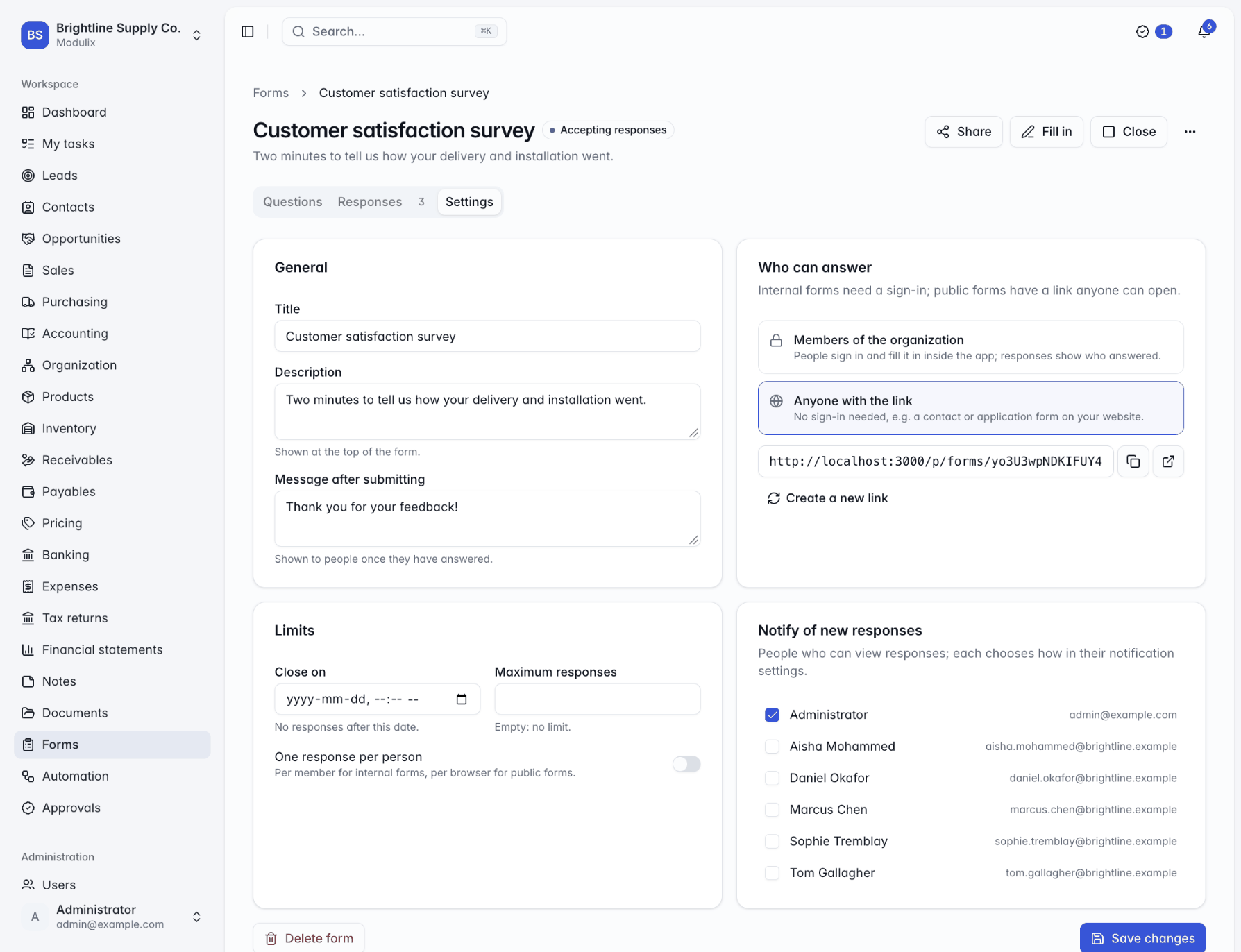Image resolution: width=1241 pixels, height=952 pixels.
Task: Expand the Administrator account menu
Action: coord(112,917)
